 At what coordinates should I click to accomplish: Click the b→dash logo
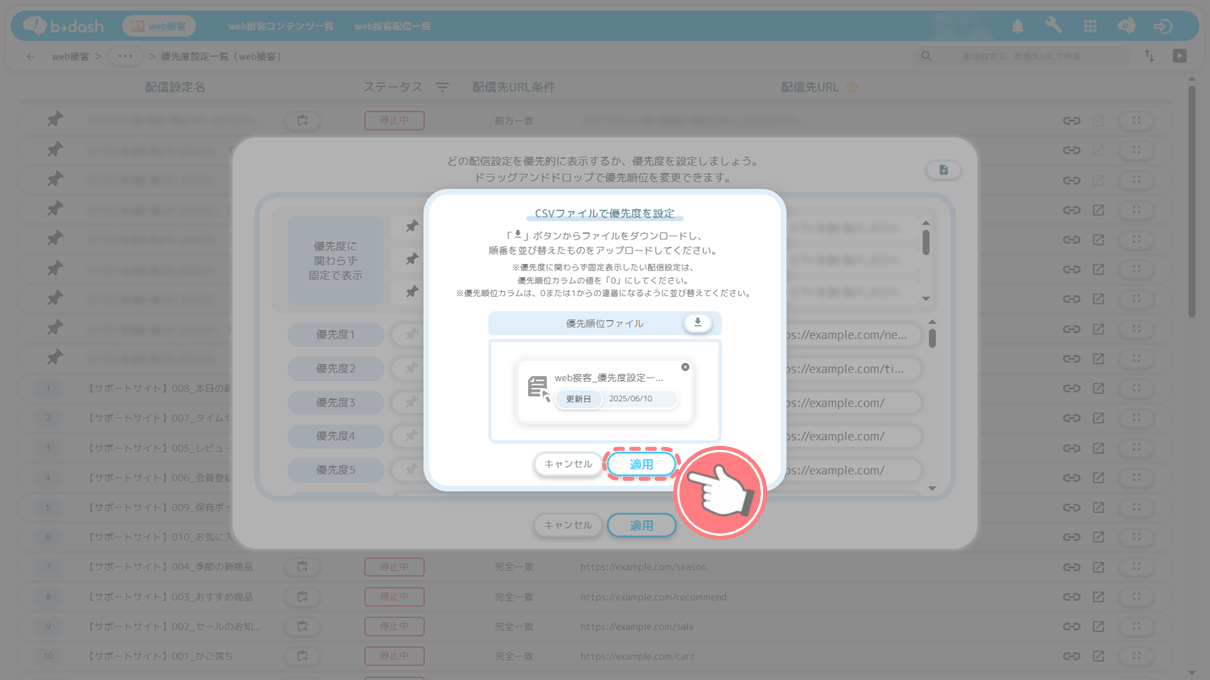click(x=63, y=26)
